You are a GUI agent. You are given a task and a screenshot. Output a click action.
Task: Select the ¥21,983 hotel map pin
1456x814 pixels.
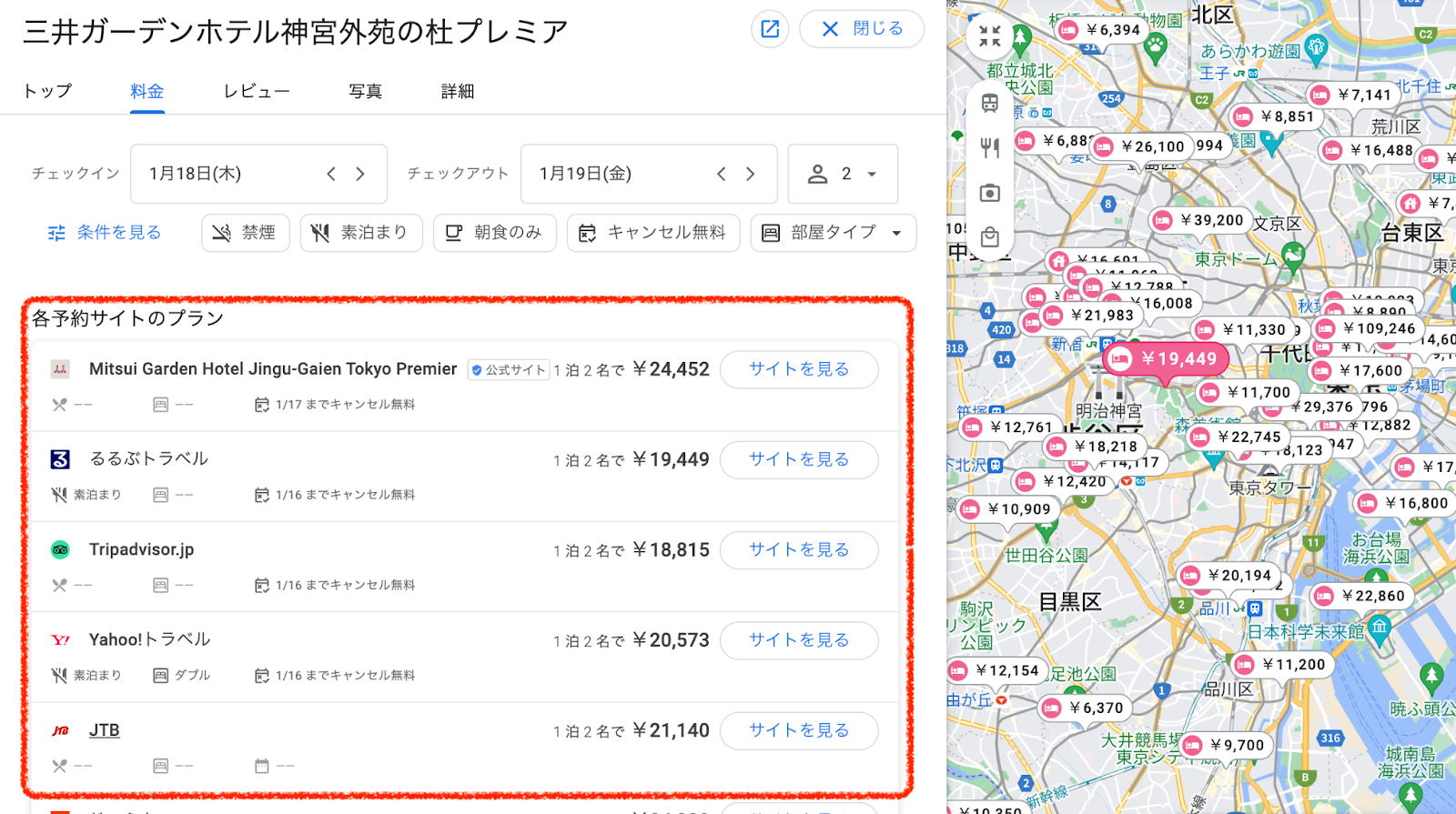(1090, 316)
